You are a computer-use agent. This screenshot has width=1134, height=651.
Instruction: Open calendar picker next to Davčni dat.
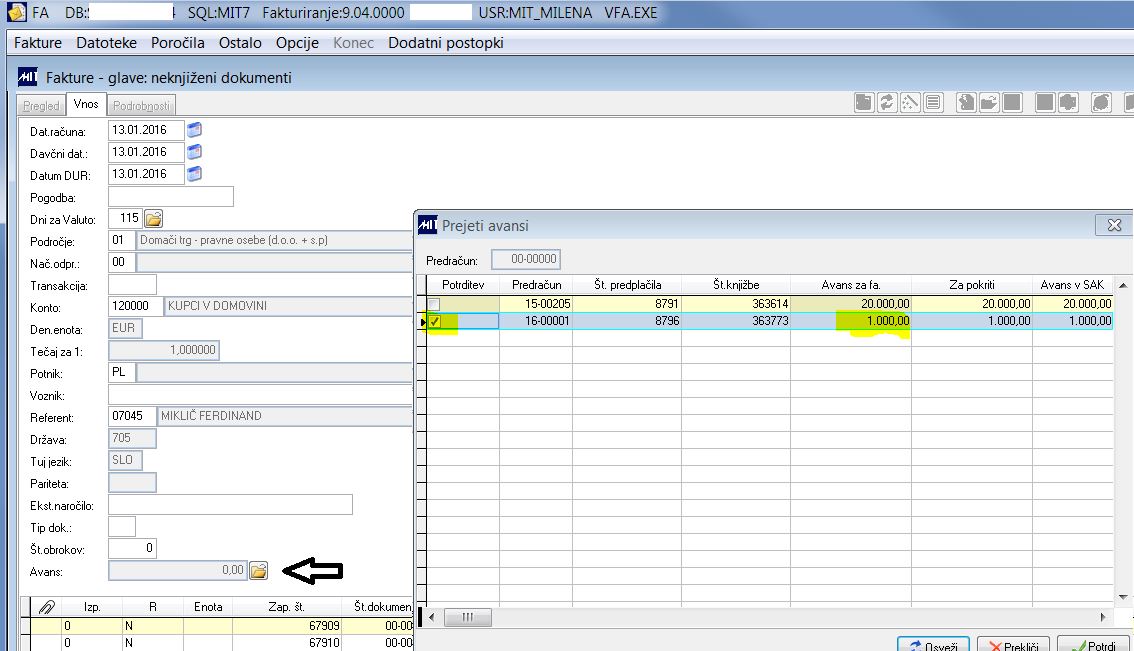click(x=195, y=152)
